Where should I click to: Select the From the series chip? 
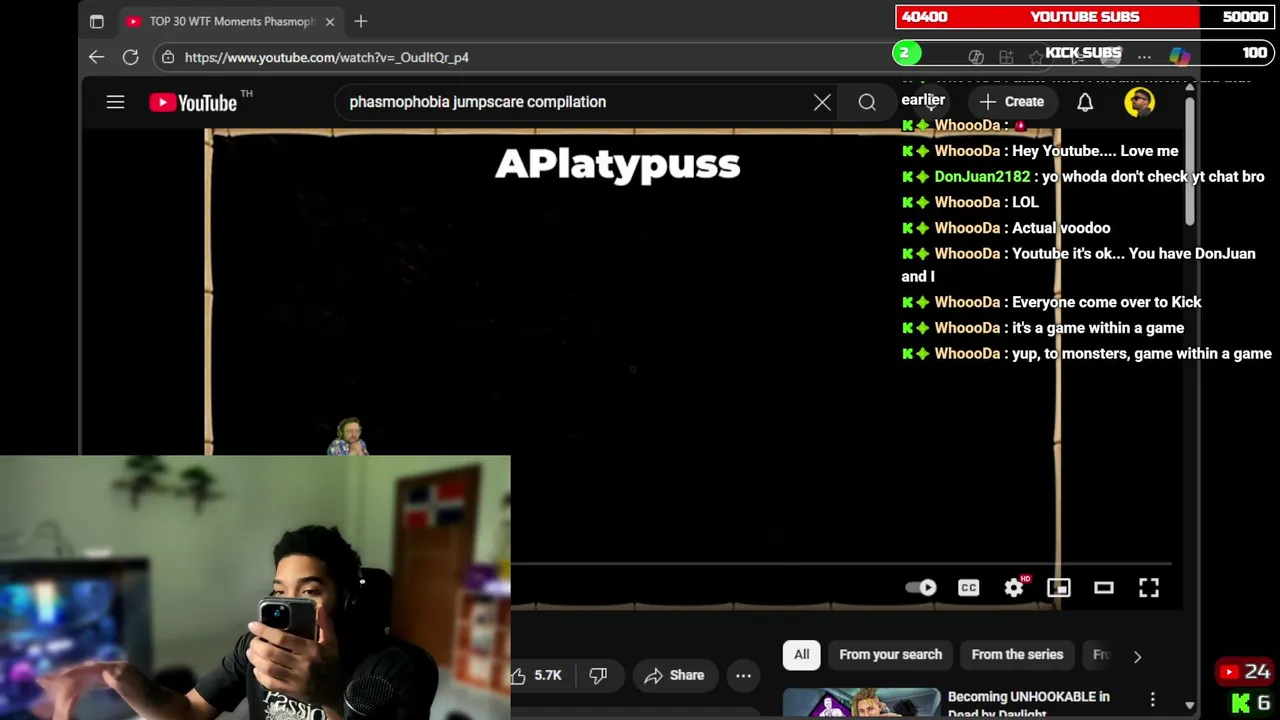click(x=1017, y=655)
